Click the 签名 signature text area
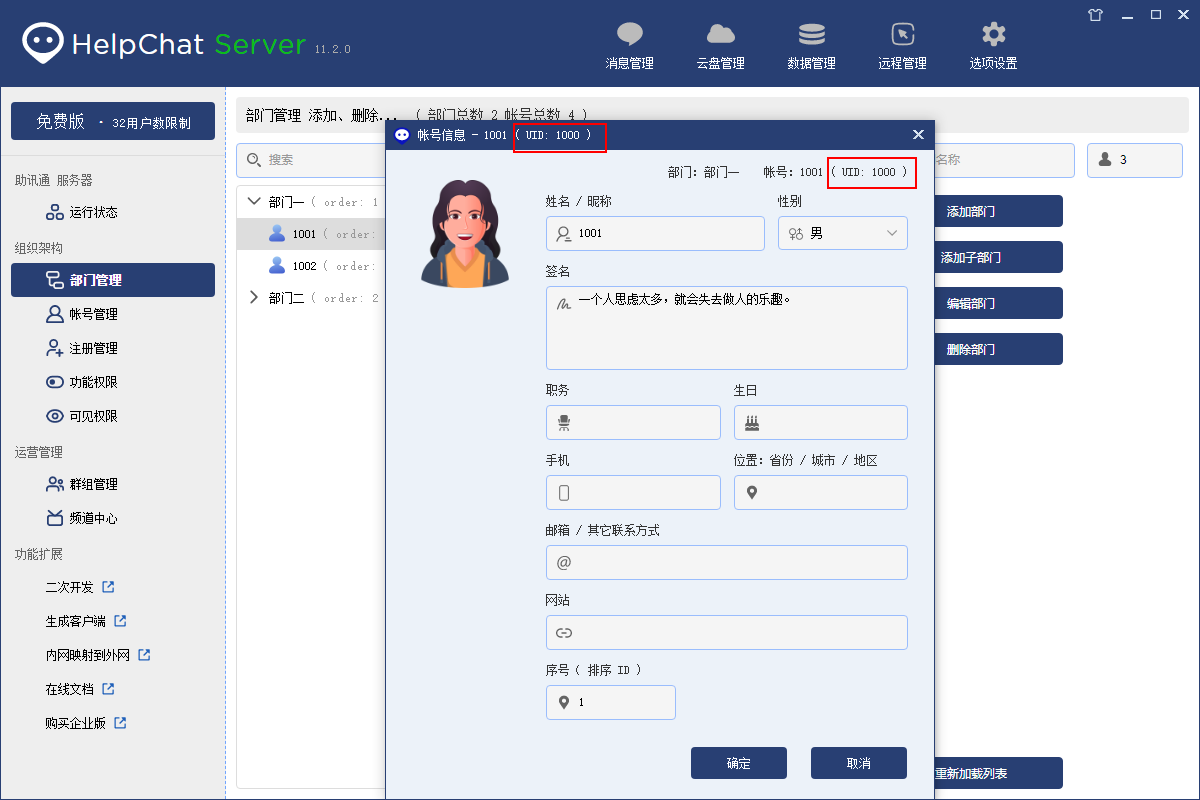This screenshot has height=800, width=1200. 727,328
